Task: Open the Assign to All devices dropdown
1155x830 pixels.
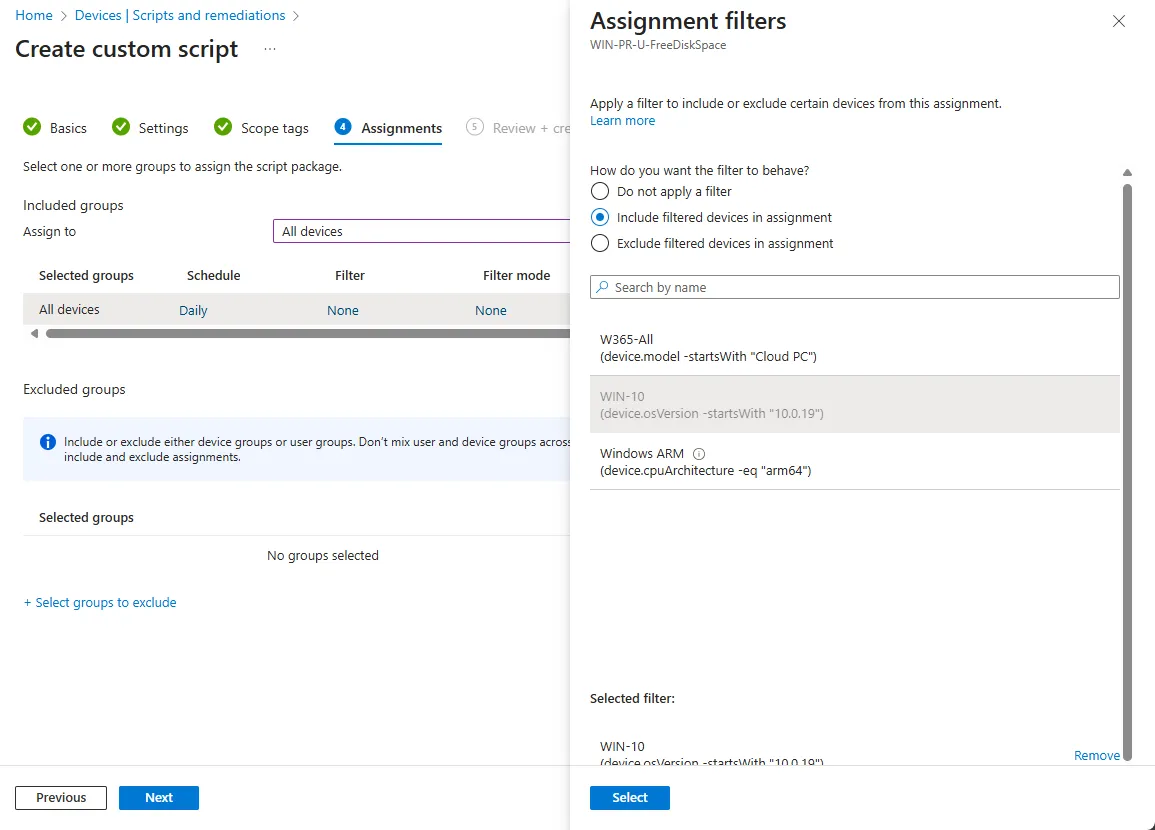Action: (421, 231)
